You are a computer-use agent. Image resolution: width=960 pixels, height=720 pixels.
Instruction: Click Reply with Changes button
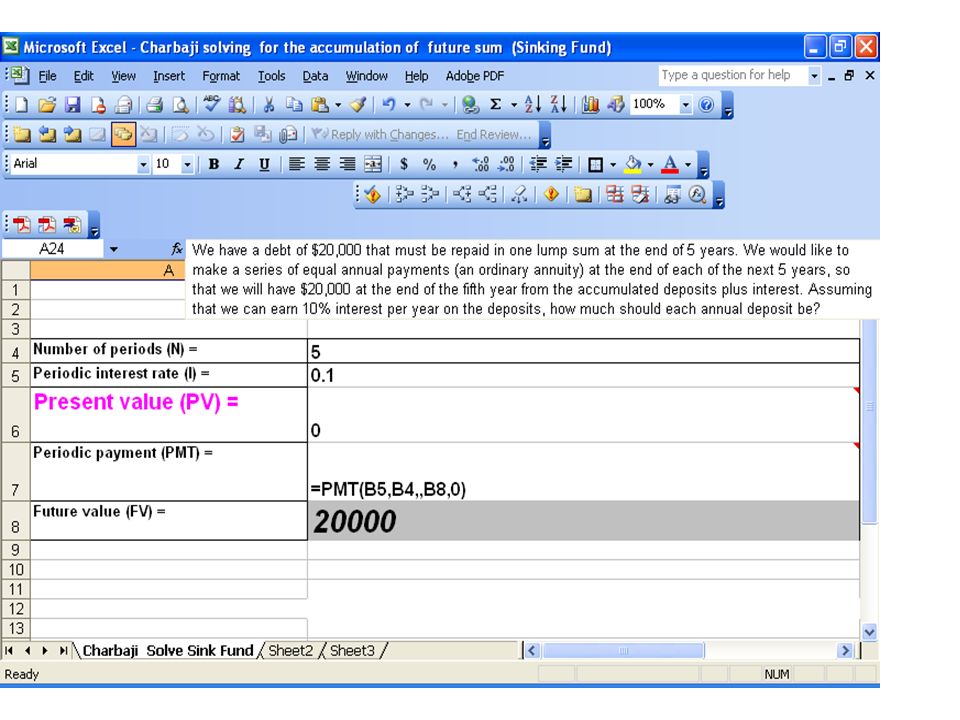(x=380, y=134)
